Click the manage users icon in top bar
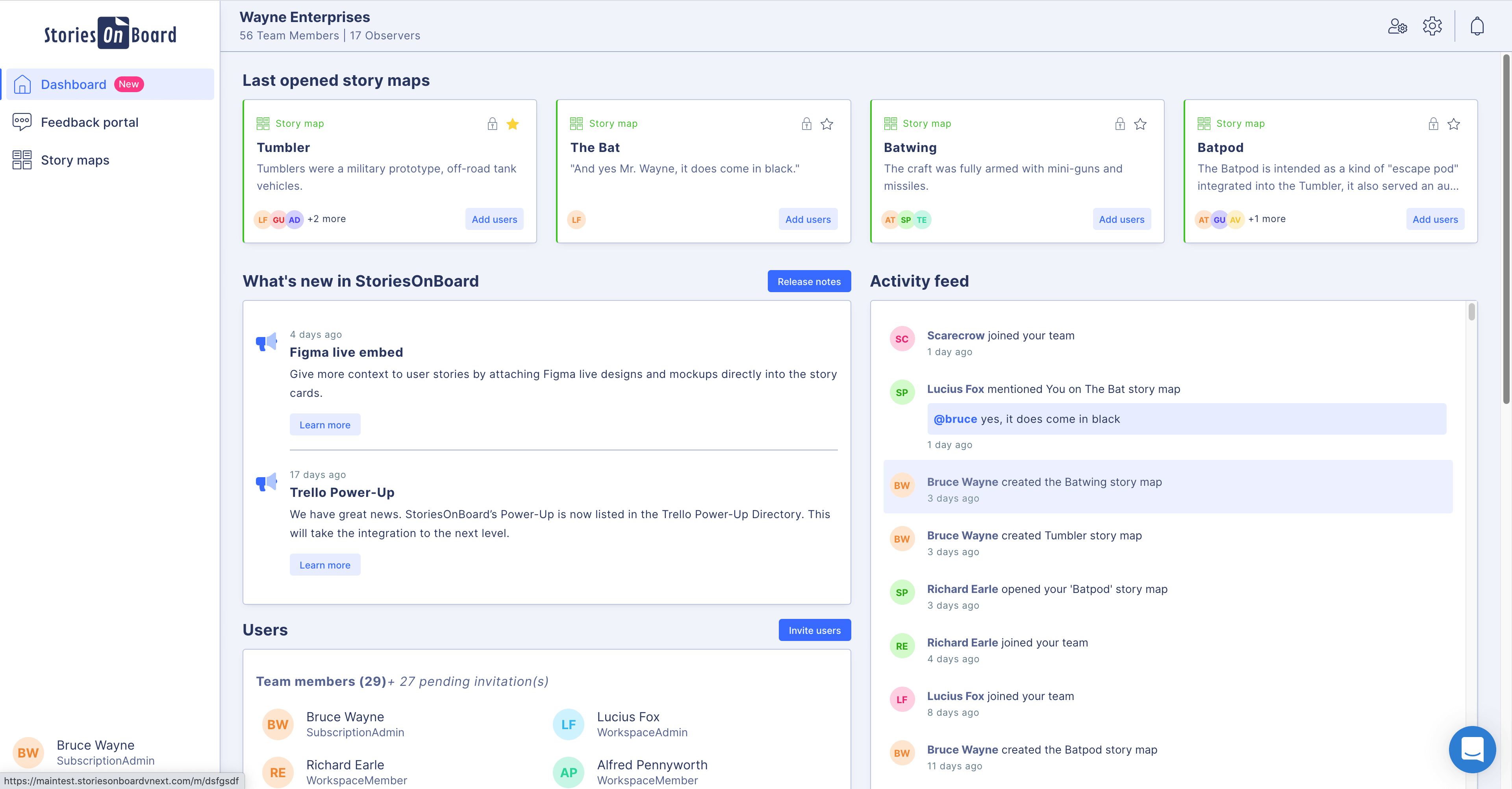Viewport: 1512px width, 789px height. 1397,26
